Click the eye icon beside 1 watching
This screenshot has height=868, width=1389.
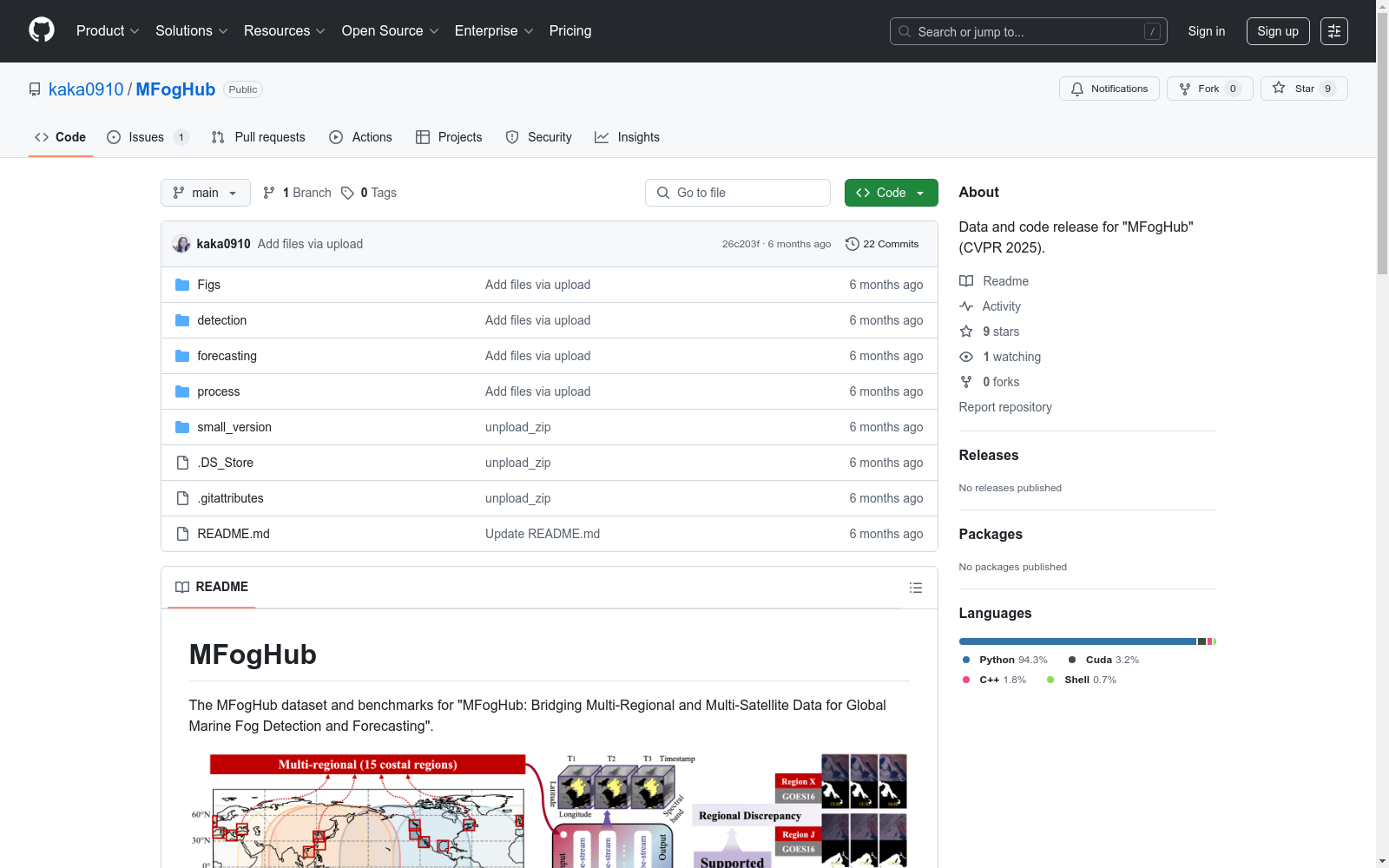pyautogui.click(x=966, y=357)
